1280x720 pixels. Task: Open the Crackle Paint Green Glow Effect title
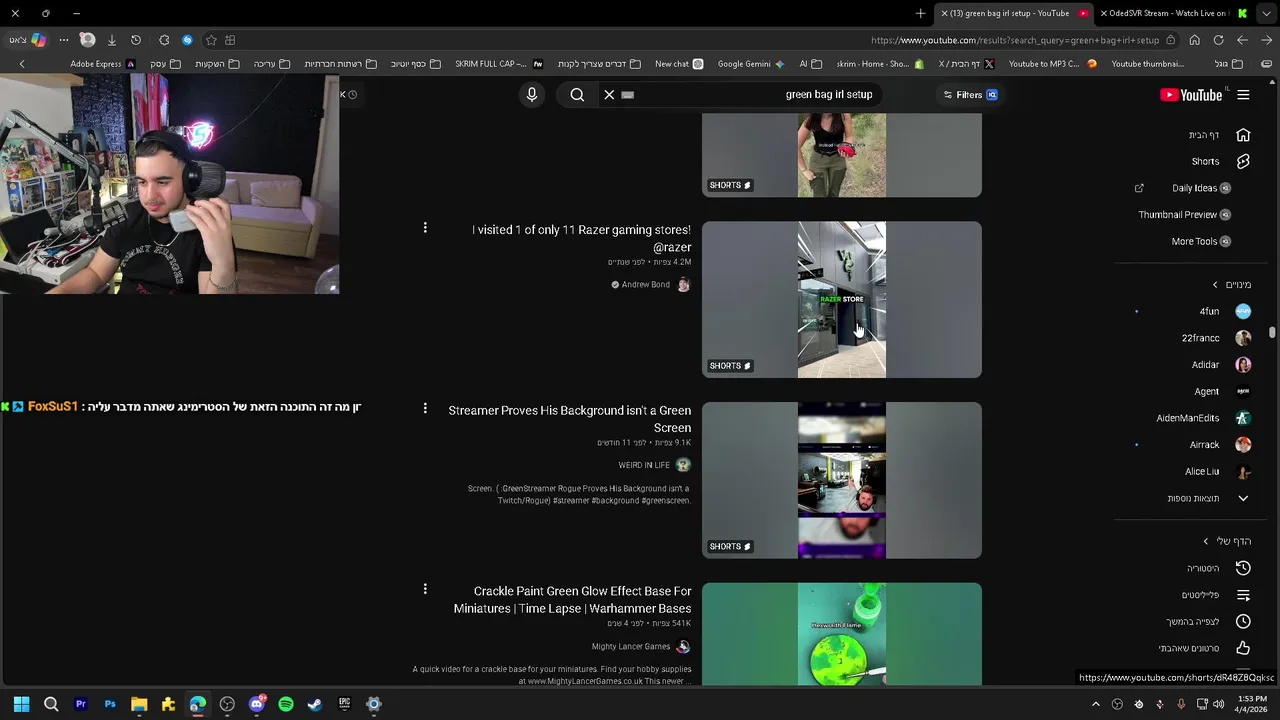(572, 600)
